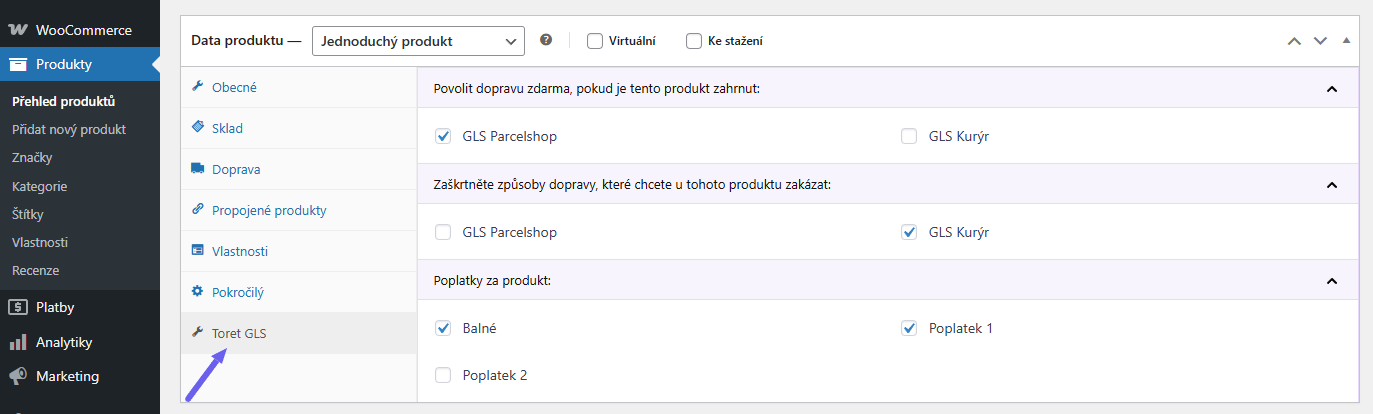Image resolution: width=1373 pixels, height=414 pixels.
Task: Toggle Data produktu panel triangle
Action: point(1346,40)
